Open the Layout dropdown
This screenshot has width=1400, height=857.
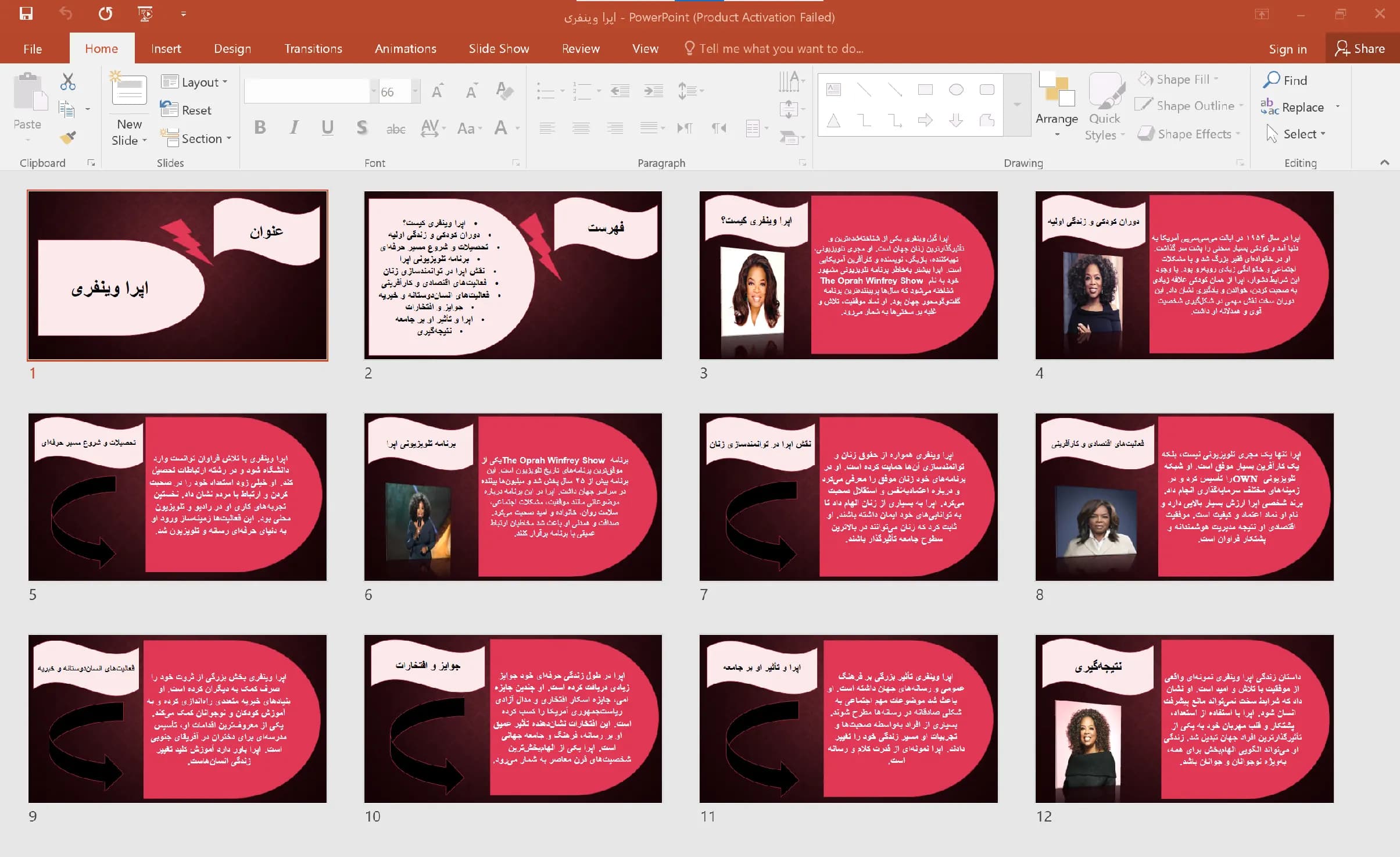(194, 82)
